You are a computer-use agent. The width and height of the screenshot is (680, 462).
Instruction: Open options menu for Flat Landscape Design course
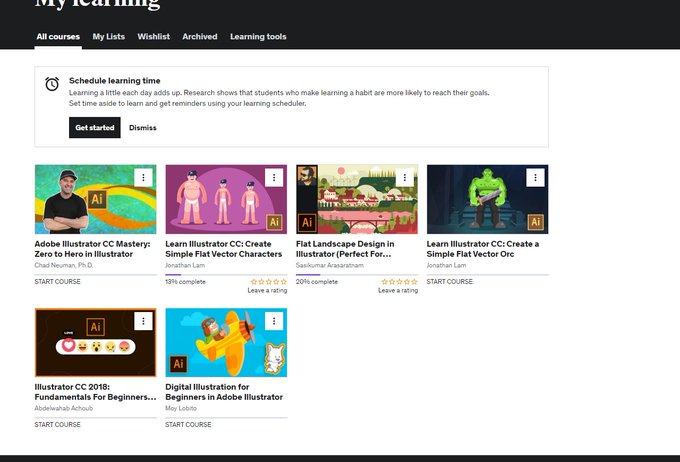pyautogui.click(x=405, y=177)
